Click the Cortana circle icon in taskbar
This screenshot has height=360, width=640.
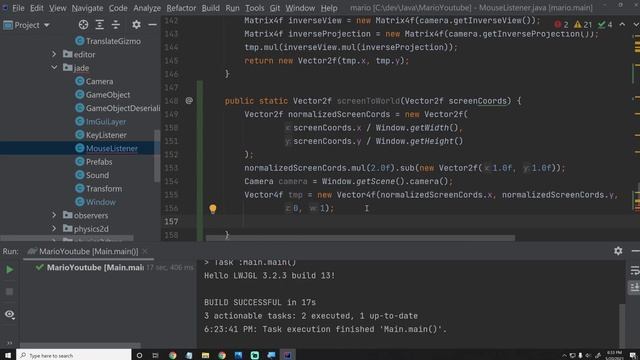coord(139,355)
